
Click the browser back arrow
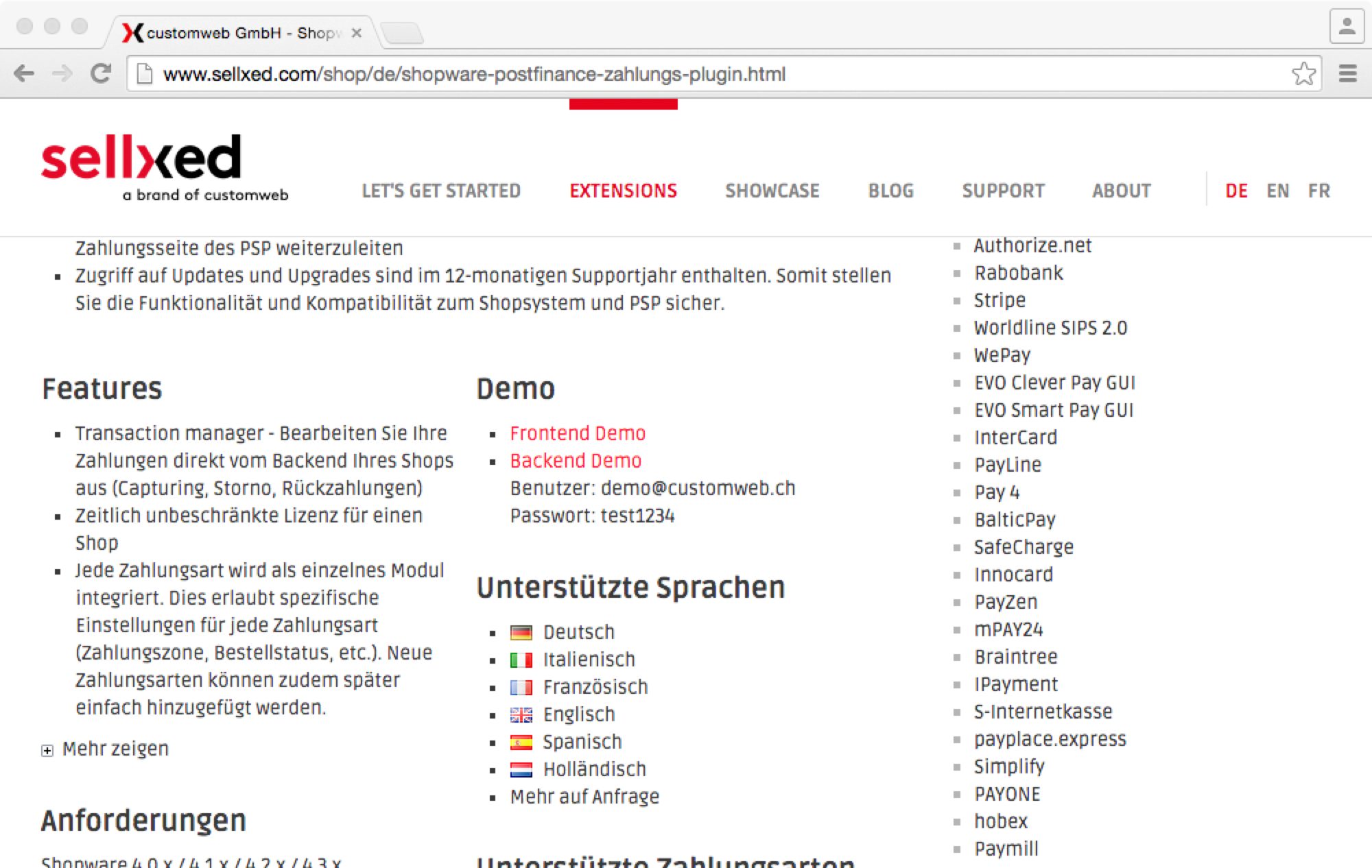[24, 73]
